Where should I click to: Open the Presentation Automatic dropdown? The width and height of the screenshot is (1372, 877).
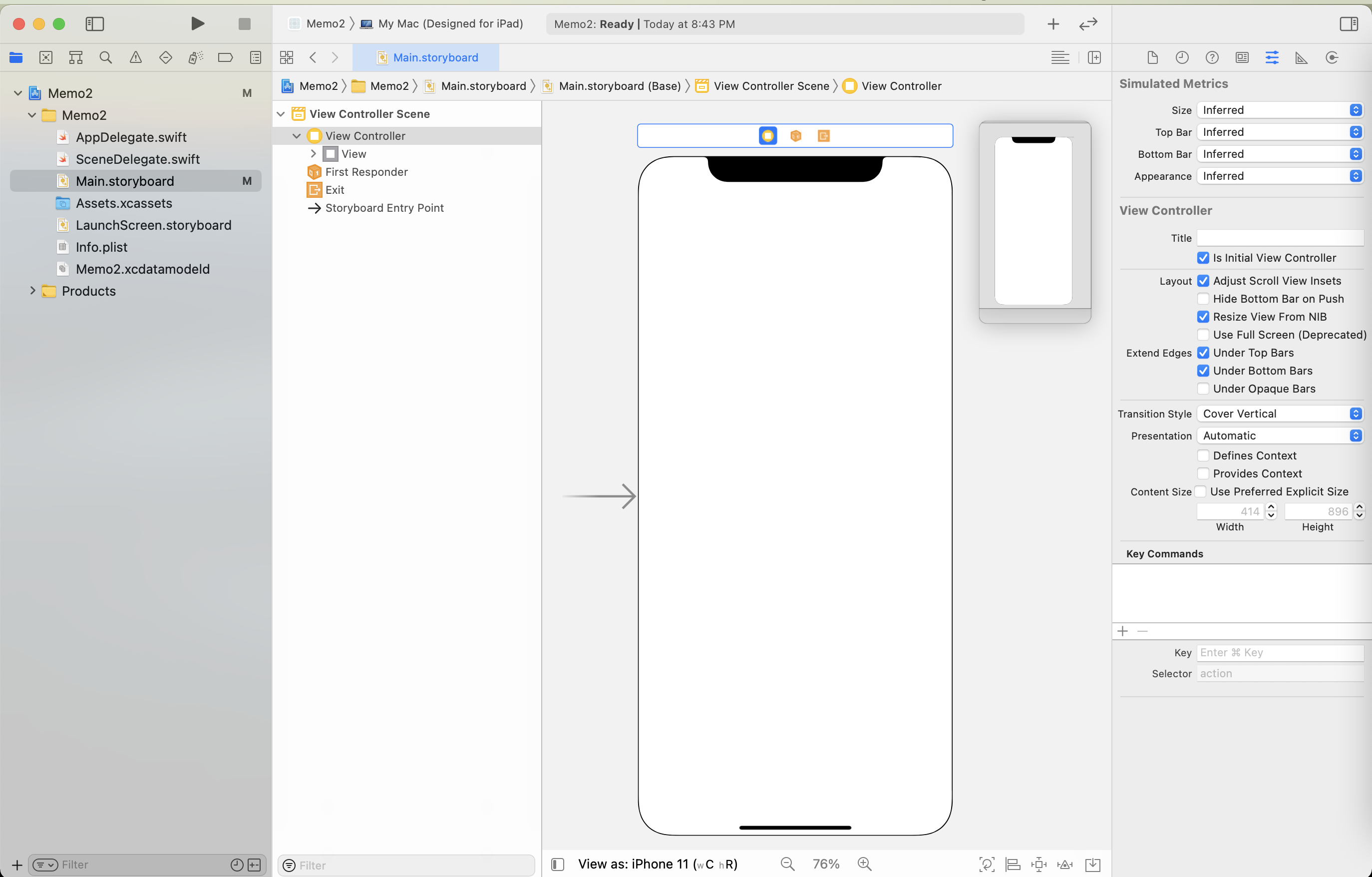click(x=1279, y=436)
